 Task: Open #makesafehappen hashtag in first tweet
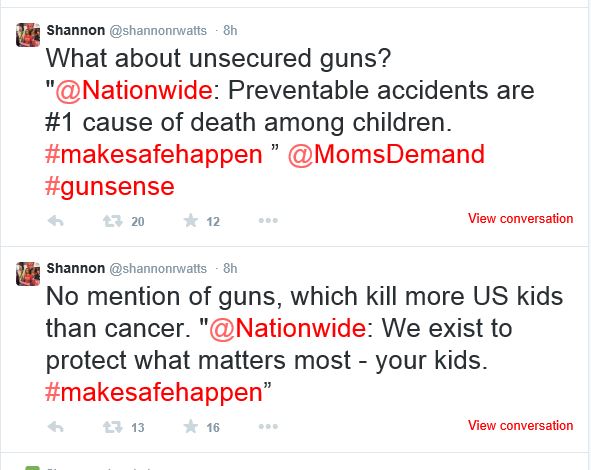point(153,155)
